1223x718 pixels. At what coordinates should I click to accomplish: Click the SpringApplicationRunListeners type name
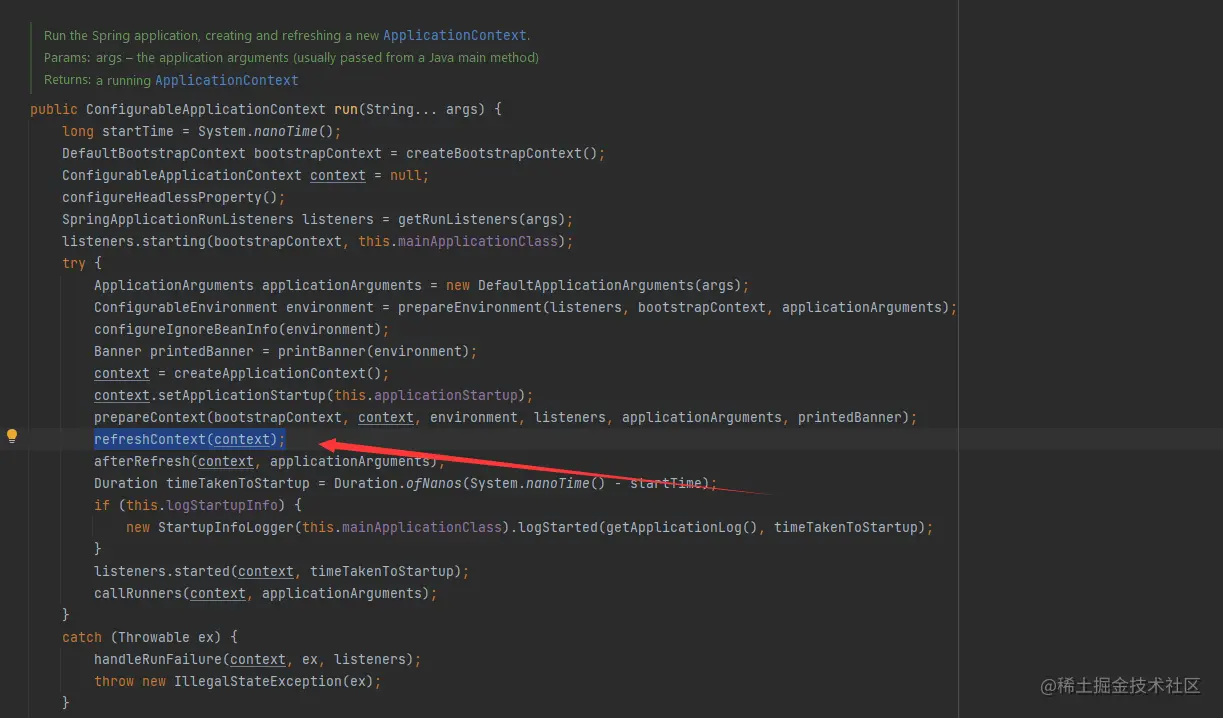tap(178, 219)
